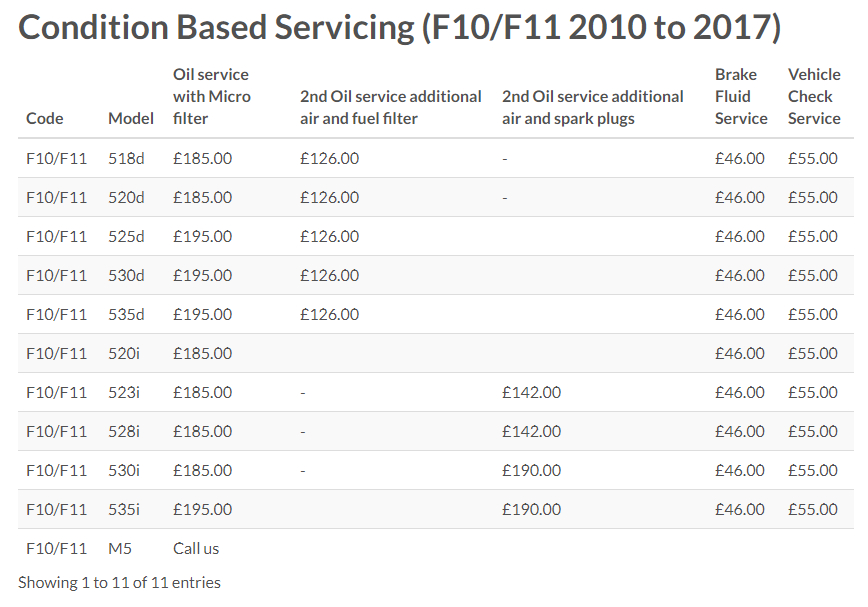Image resolution: width=868 pixels, height=607 pixels.
Task: Select the 535d model cell
Action: 126,314
